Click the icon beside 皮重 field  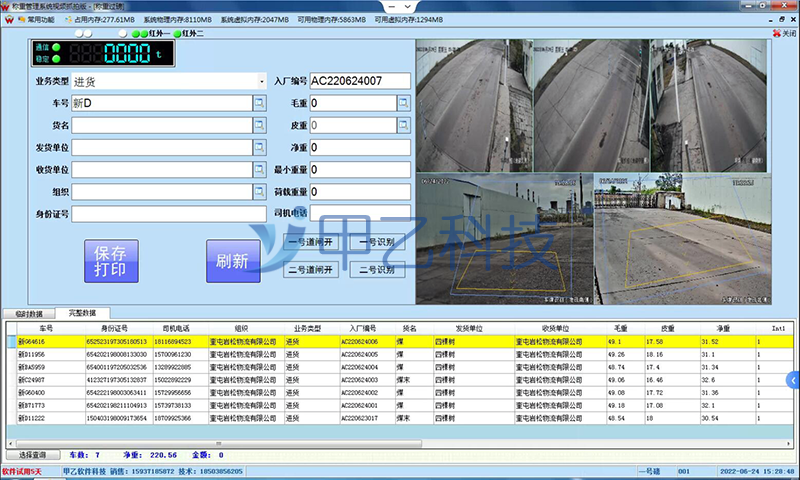click(x=403, y=125)
